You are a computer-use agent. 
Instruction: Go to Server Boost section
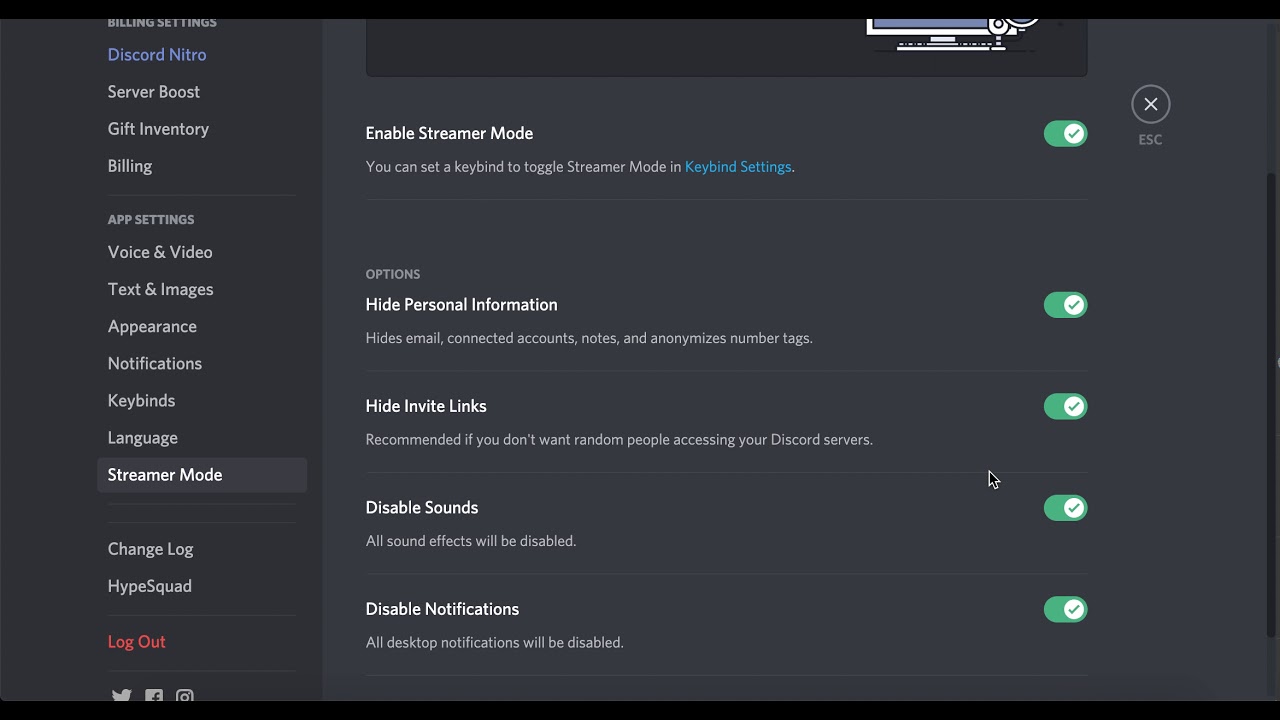[154, 92]
